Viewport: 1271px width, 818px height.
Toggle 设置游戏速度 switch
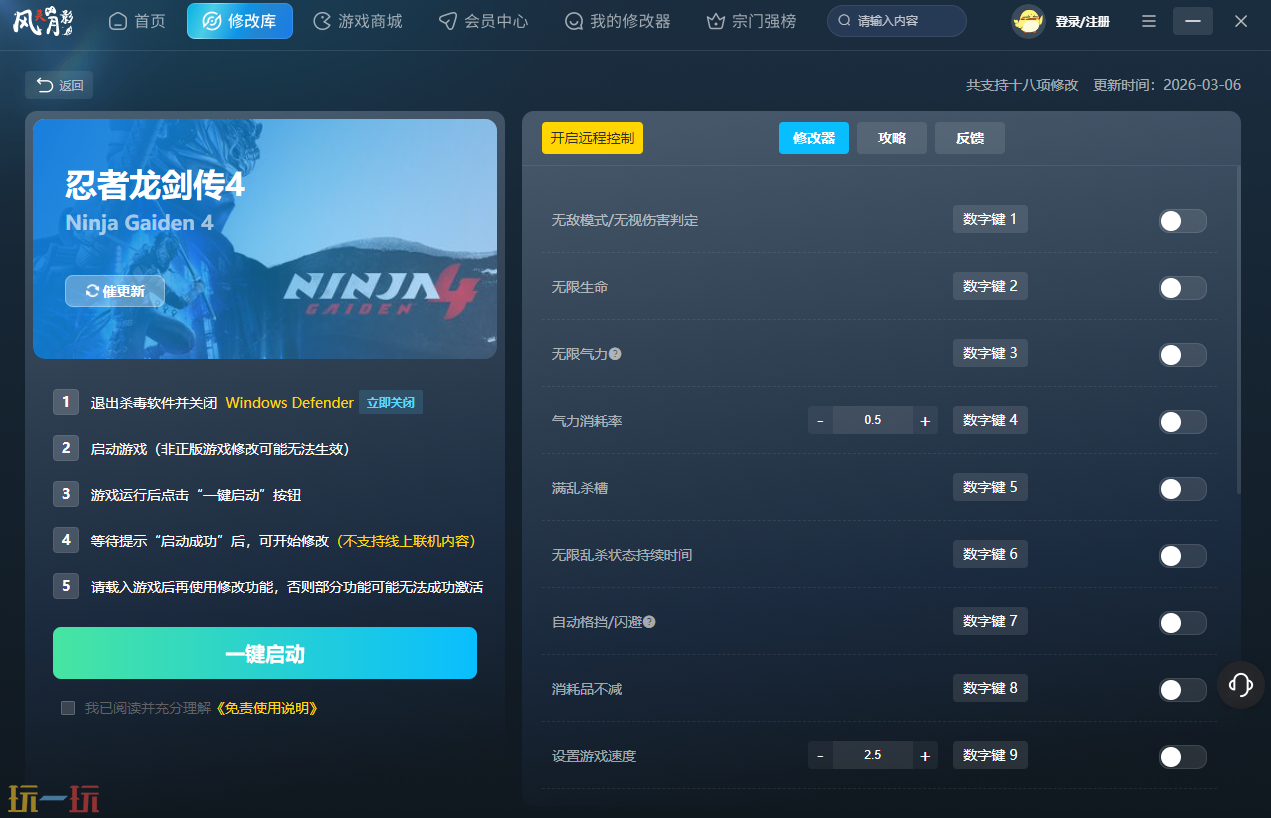pyautogui.click(x=1183, y=757)
